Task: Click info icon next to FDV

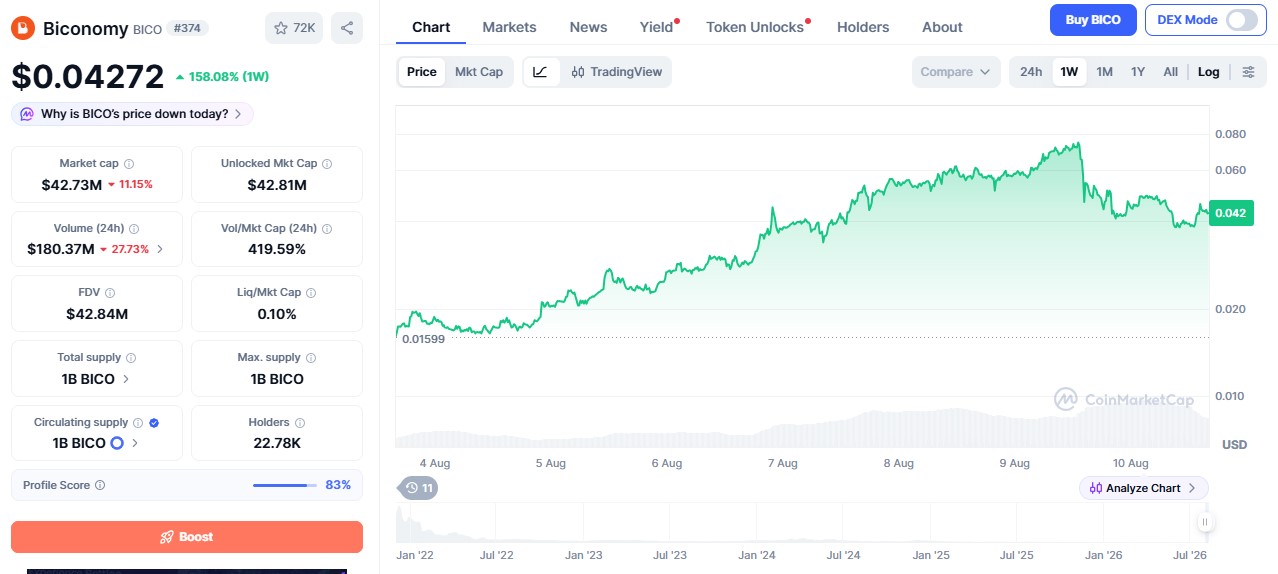Action: coord(110,293)
